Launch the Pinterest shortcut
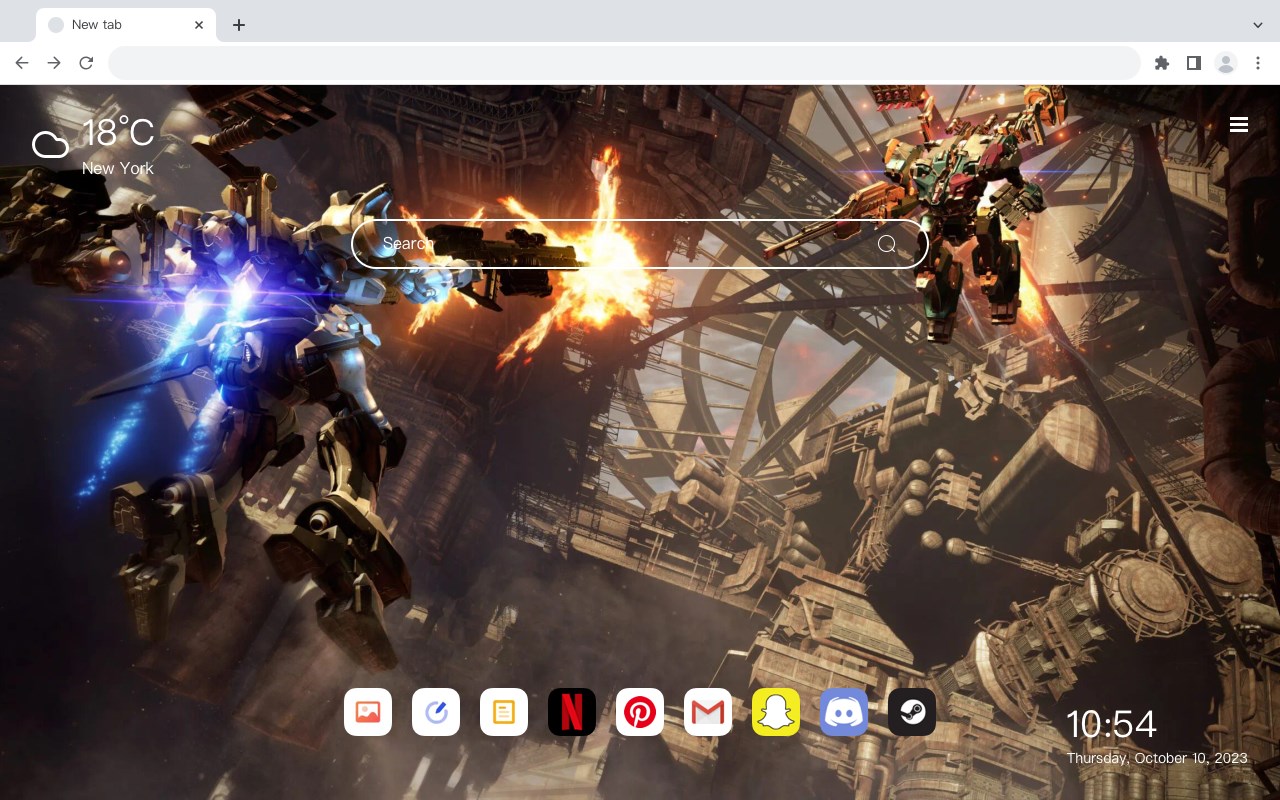The image size is (1280, 800). pyautogui.click(x=640, y=712)
